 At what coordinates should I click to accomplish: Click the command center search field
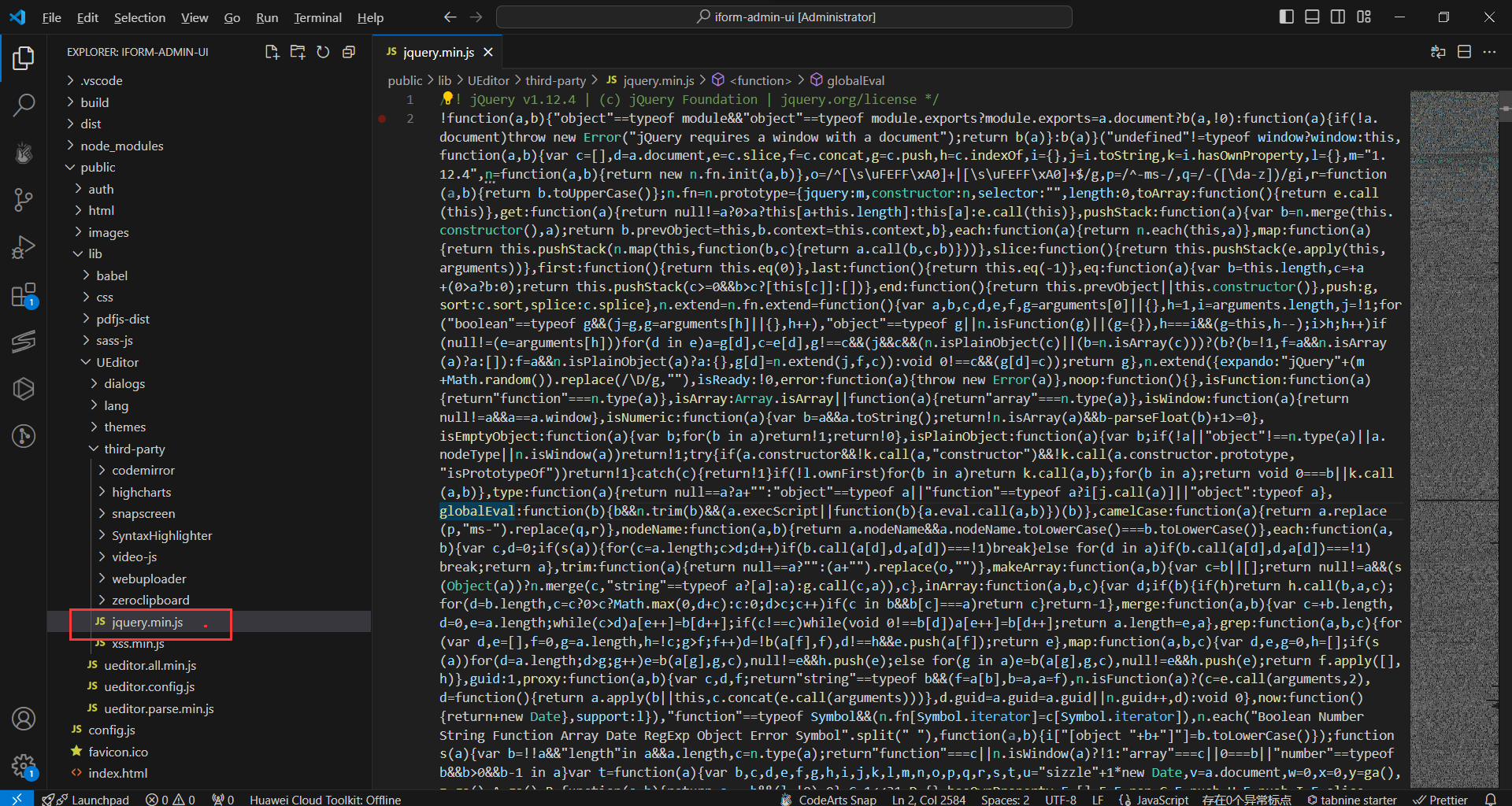click(x=784, y=17)
